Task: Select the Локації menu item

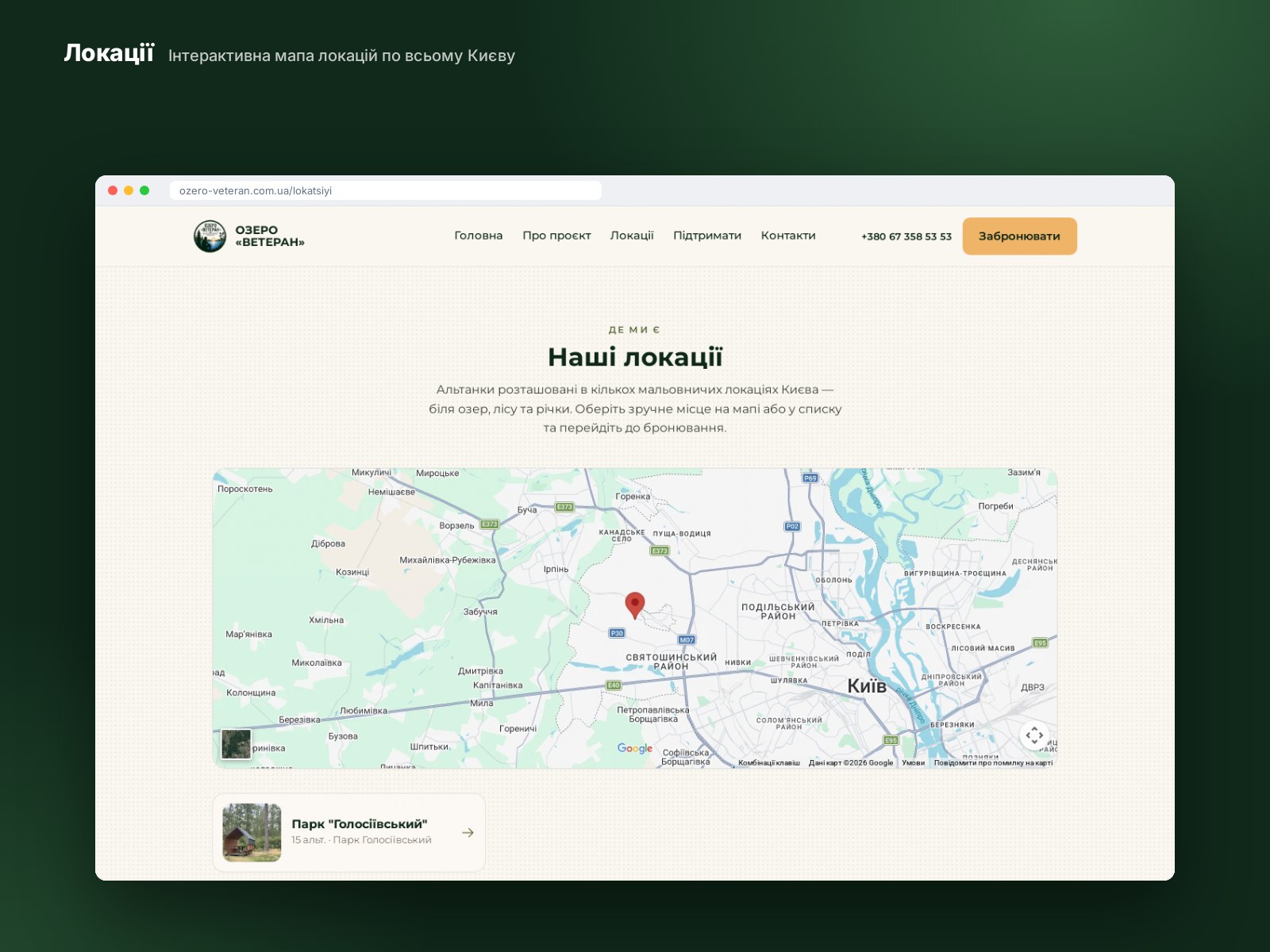Action: (x=632, y=236)
